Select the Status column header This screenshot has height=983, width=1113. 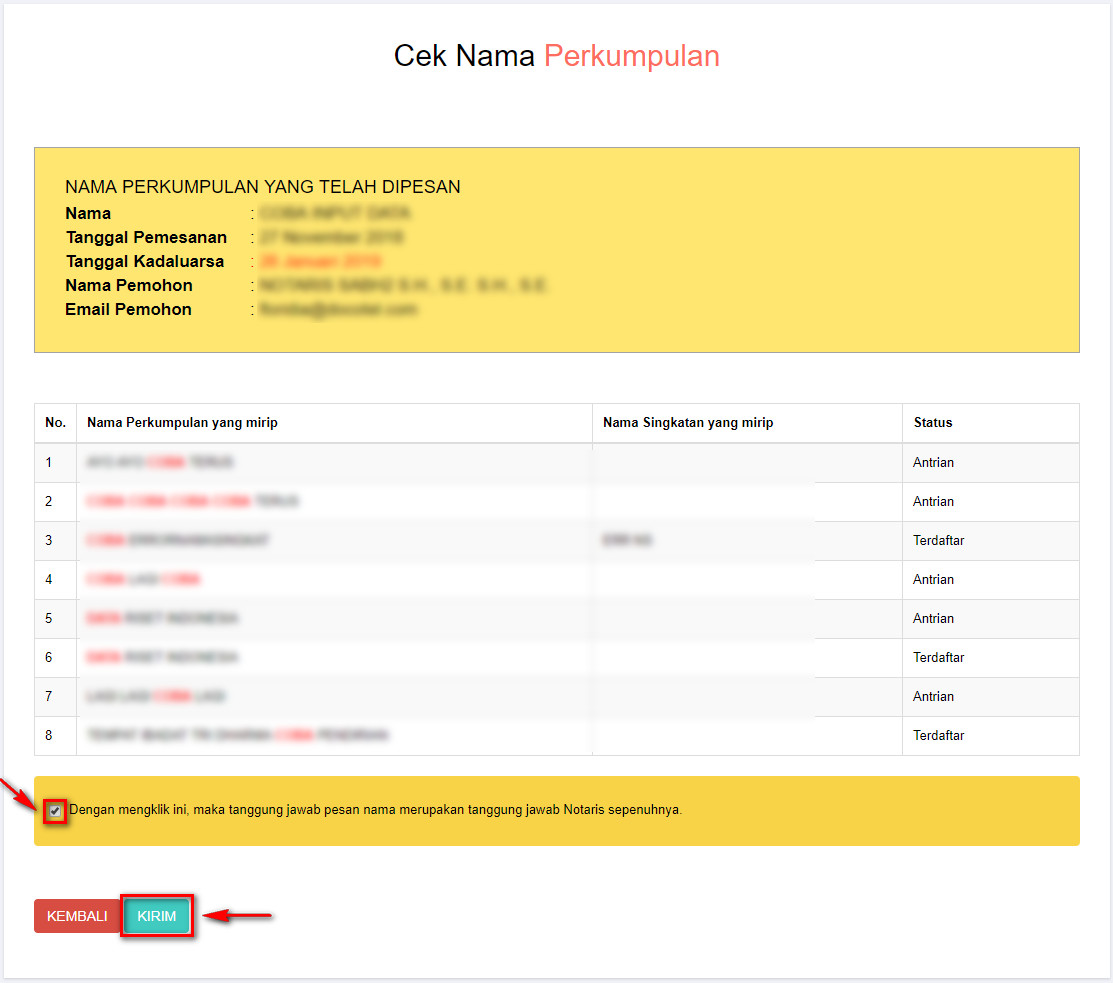tap(932, 423)
